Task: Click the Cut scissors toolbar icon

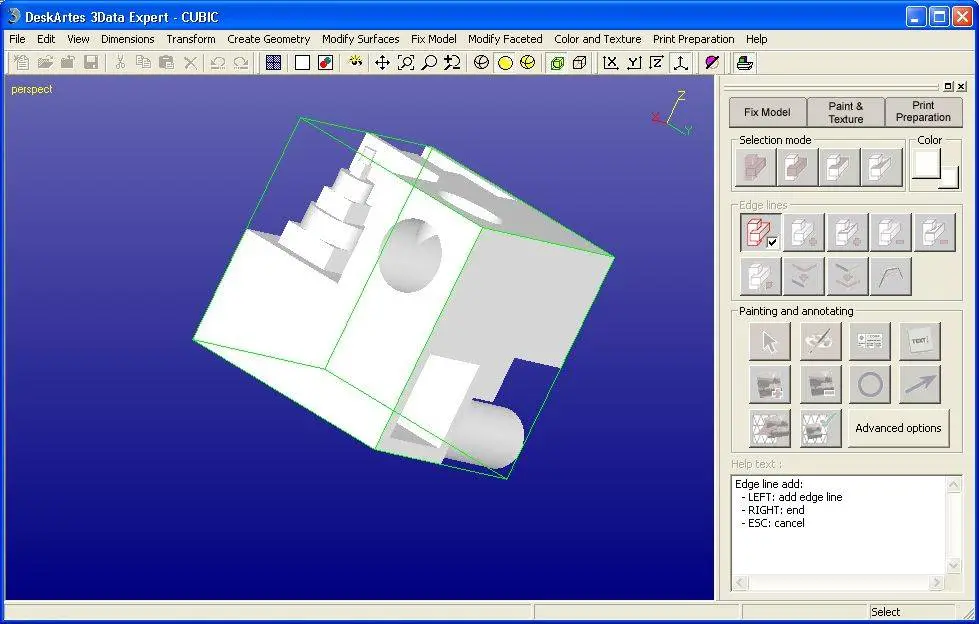Action: coord(120,62)
